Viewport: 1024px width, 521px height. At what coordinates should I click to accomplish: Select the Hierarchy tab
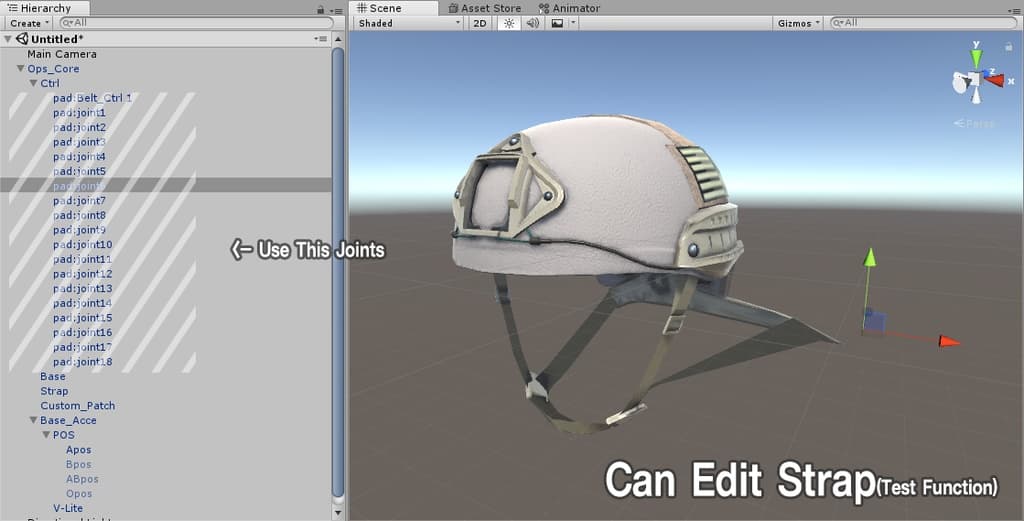tap(46, 8)
